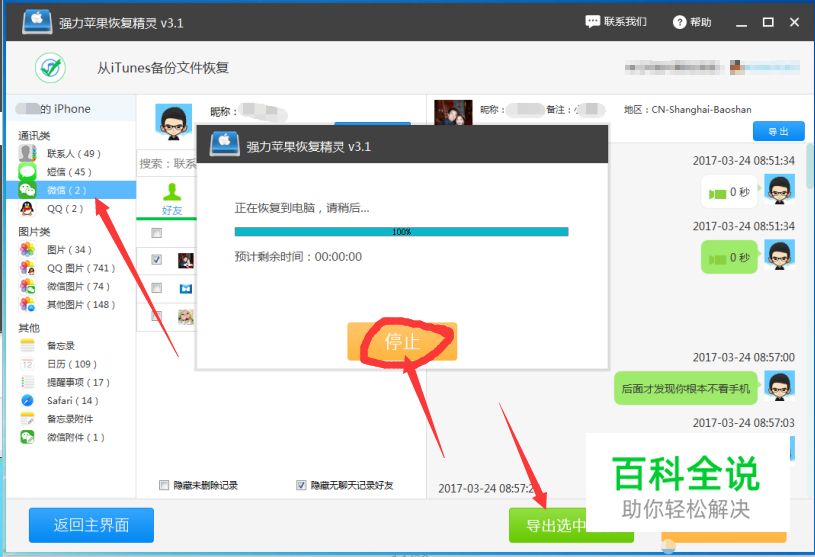Click the 搜索 contacts search field

click(166, 164)
